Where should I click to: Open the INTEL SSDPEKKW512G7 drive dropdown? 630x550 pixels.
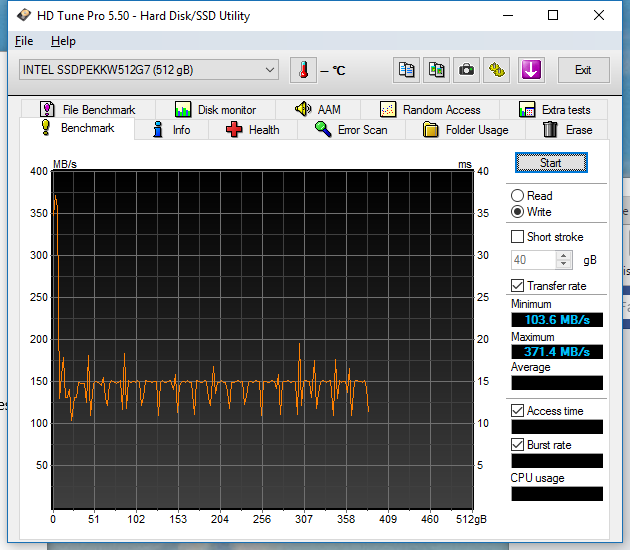point(148,70)
